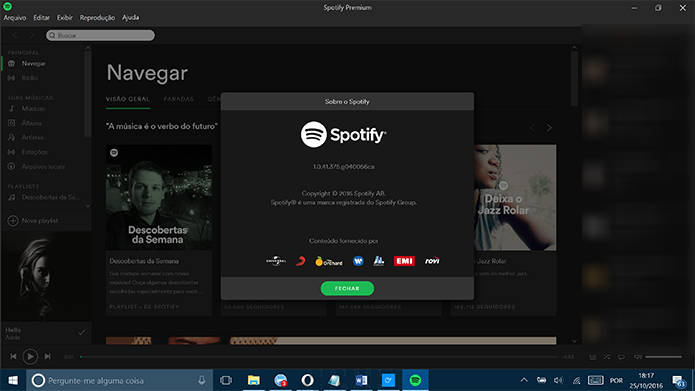Open Microsoft Word from the taskbar
Image resolution: width=695 pixels, height=391 pixels.
pos(361,380)
